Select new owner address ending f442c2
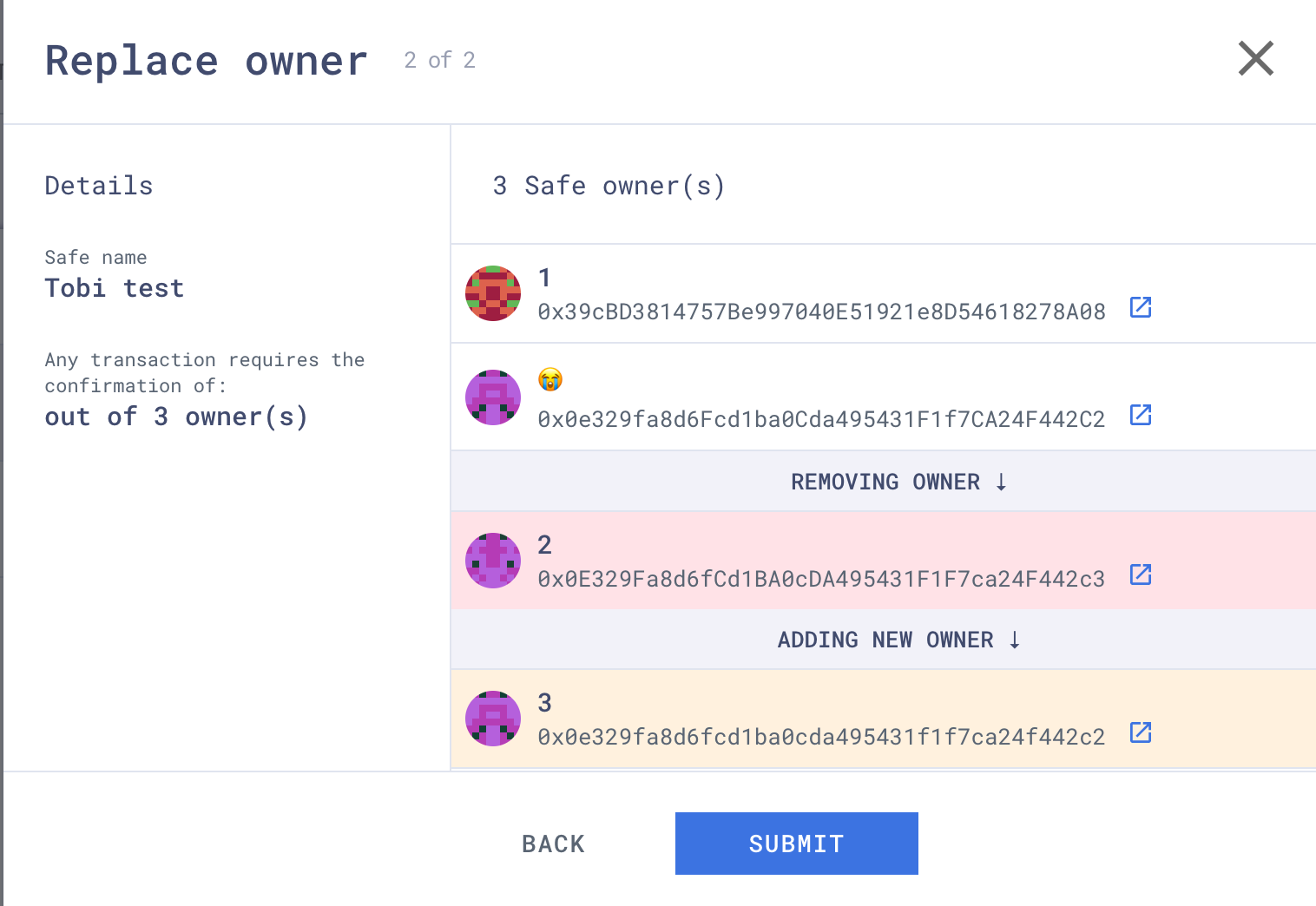The width and height of the screenshot is (1316, 906). pos(821,737)
